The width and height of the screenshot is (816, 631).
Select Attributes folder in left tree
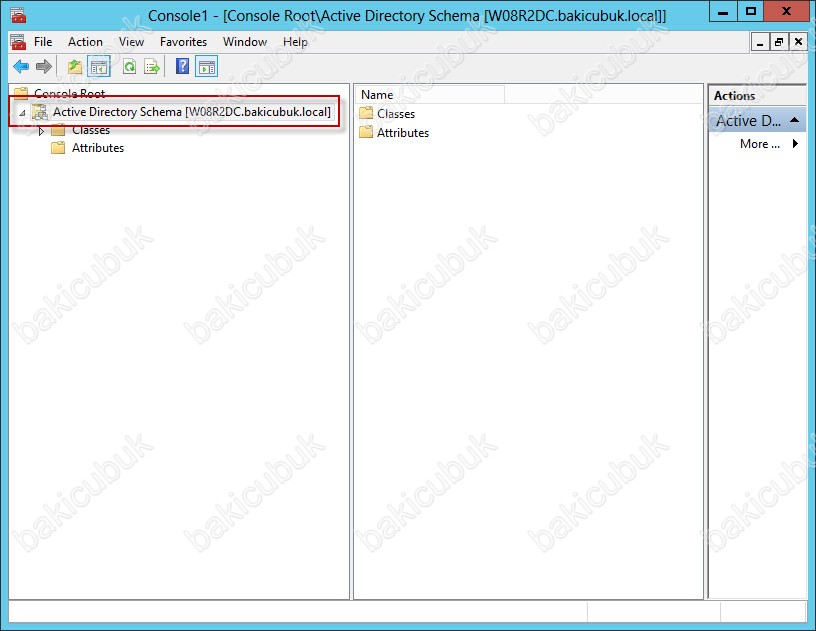pos(97,148)
